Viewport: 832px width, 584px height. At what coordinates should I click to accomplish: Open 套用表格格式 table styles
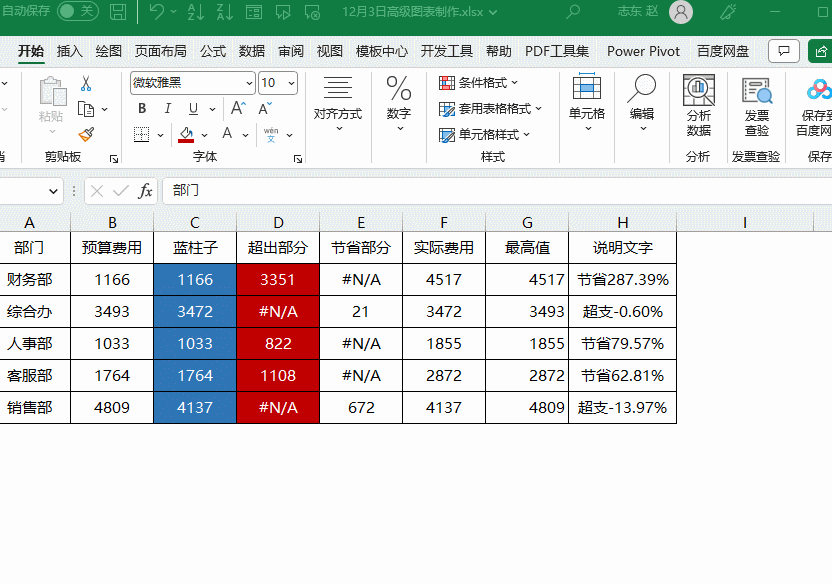click(490, 109)
